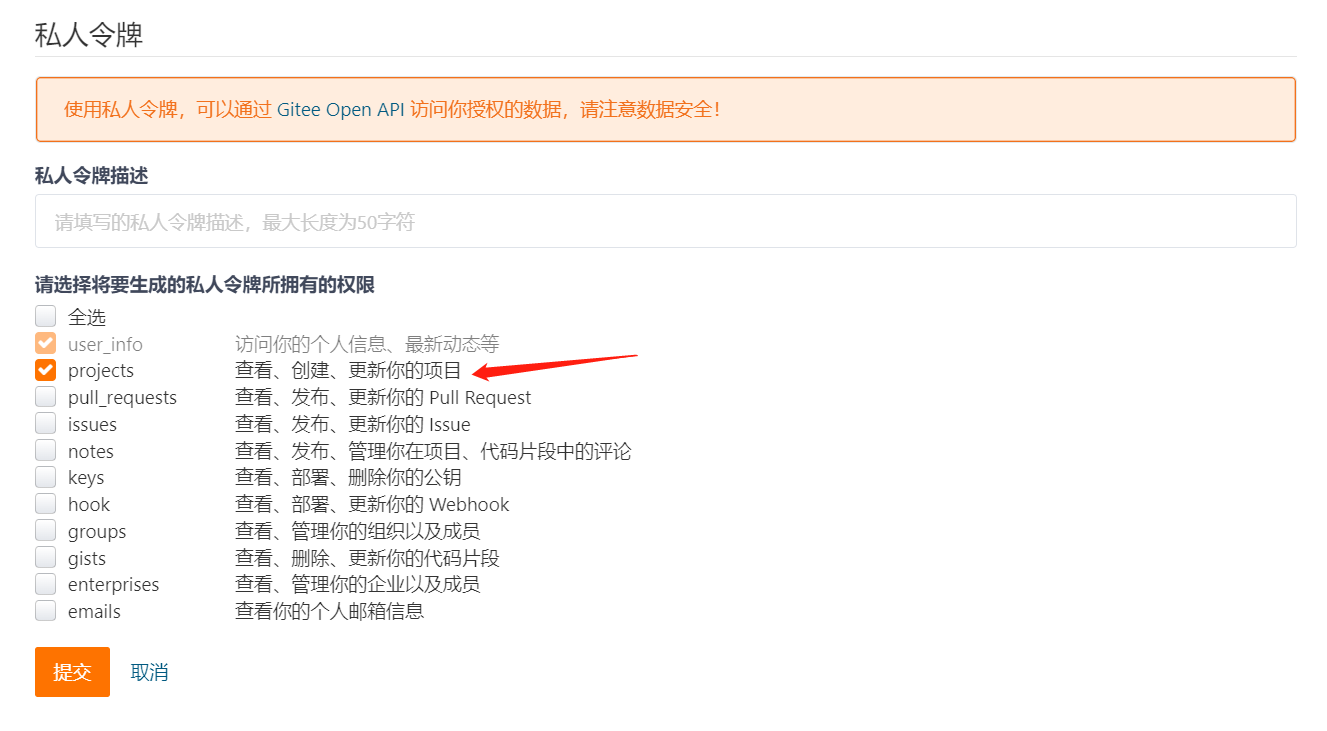
Task: Click the greyed user_info checkbox
Action: [45, 343]
